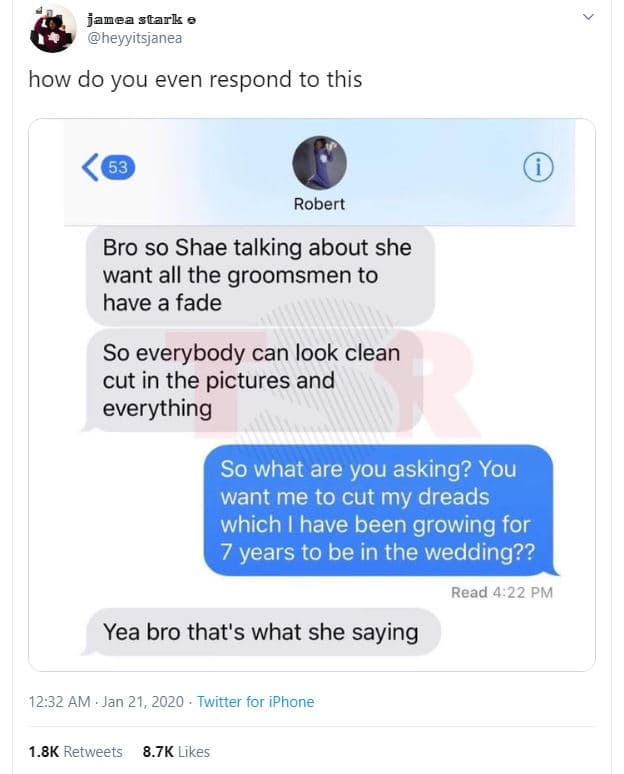
Task: Open the embedded screenshot image
Action: click(312, 395)
